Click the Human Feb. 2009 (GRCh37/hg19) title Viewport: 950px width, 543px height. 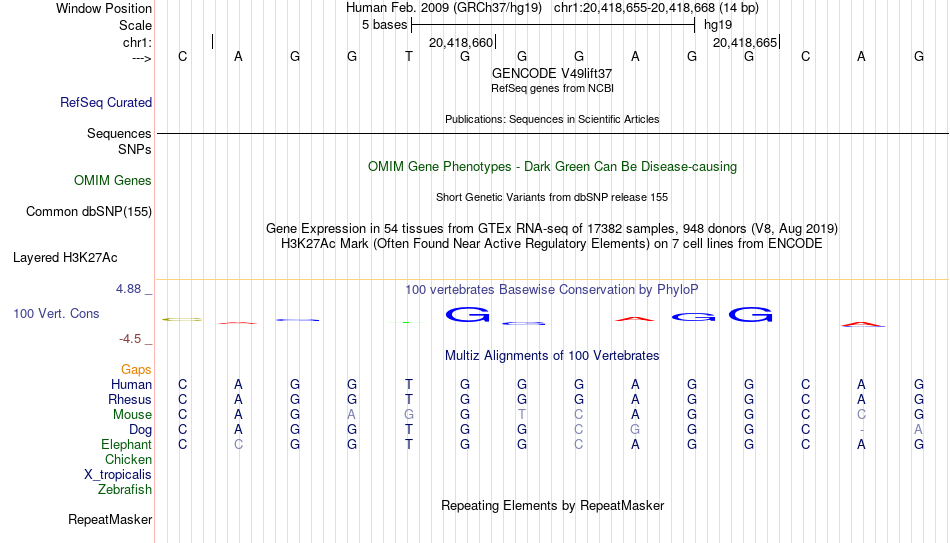(x=443, y=8)
